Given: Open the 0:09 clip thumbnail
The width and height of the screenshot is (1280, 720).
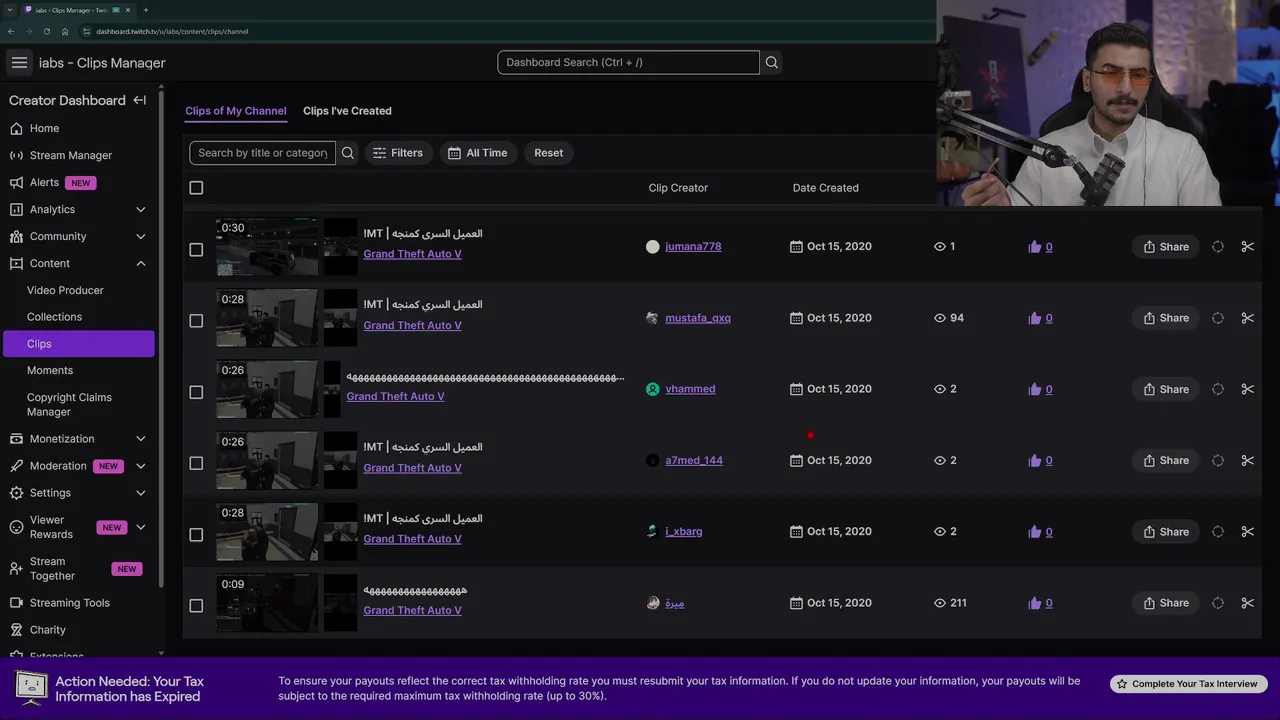Looking at the screenshot, I should pyautogui.click(x=267, y=603).
